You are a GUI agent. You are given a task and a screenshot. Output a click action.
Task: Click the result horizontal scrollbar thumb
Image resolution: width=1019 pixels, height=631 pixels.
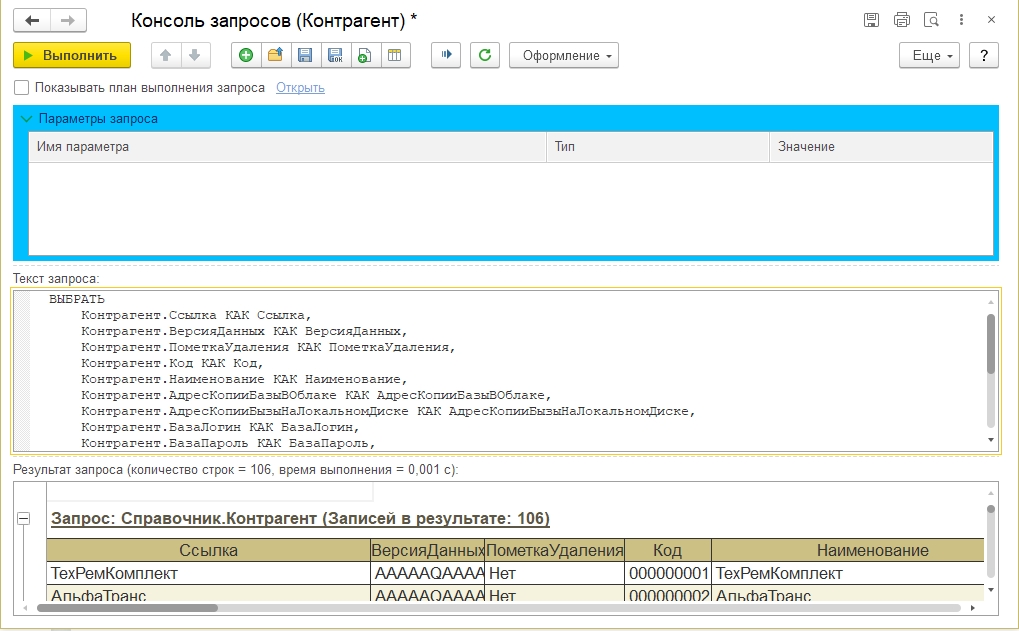127,608
